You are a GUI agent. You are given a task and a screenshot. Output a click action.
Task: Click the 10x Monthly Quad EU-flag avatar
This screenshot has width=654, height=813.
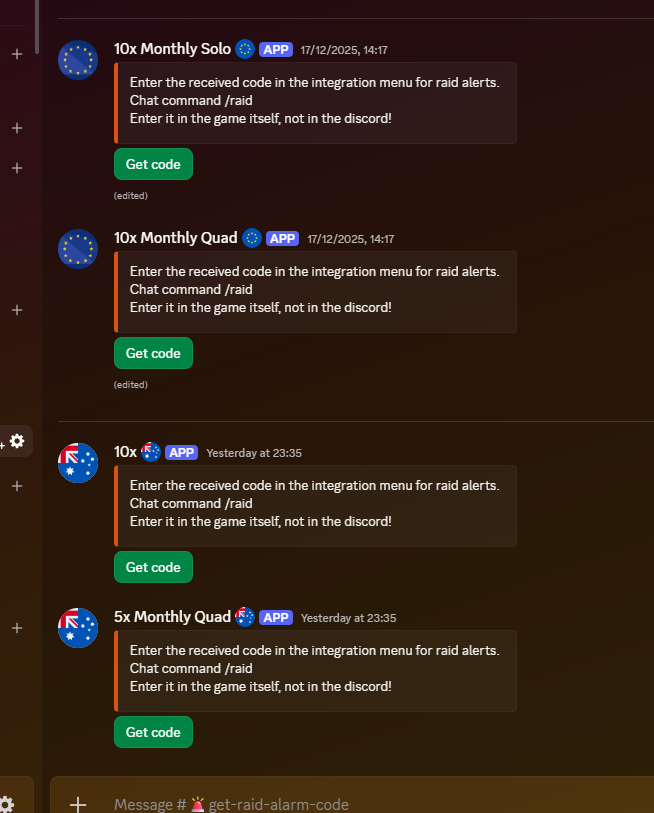click(78, 249)
